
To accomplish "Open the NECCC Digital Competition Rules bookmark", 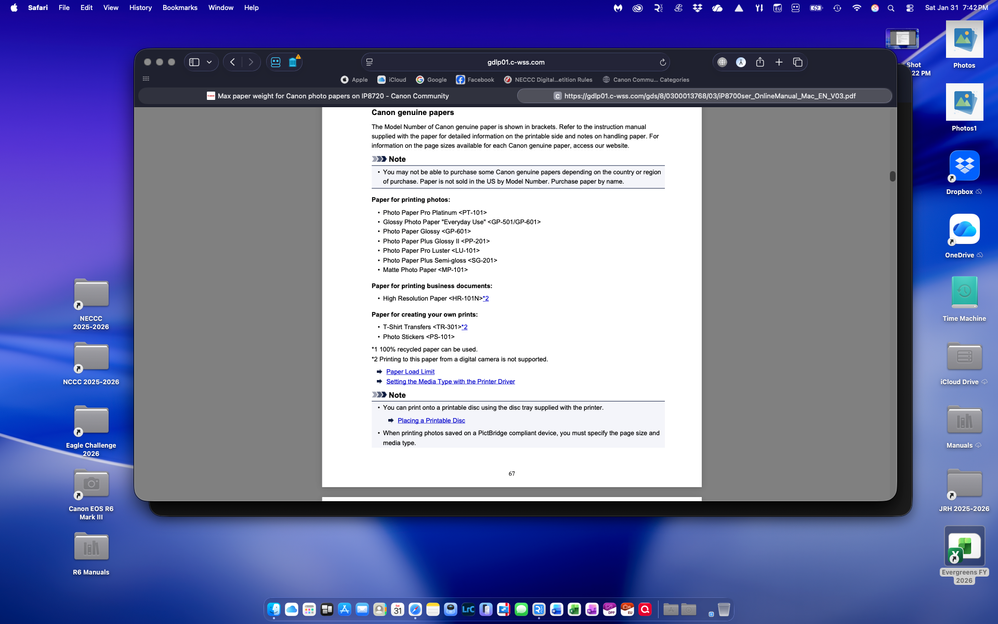I will pyautogui.click(x=548, y=80).
